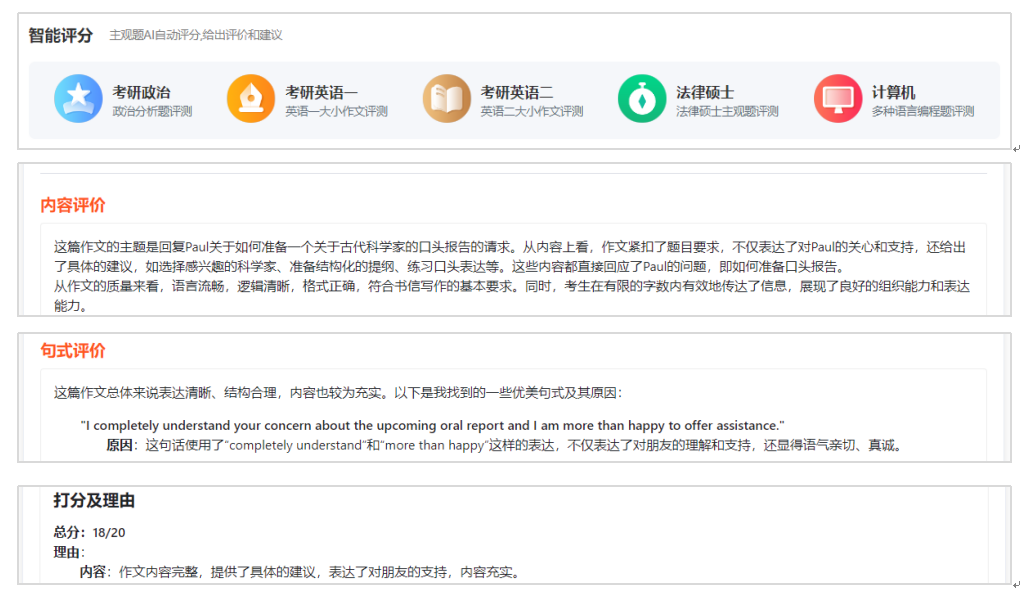
Task: Click the 内容评价 section heading
Action: (x=72, y=205)
